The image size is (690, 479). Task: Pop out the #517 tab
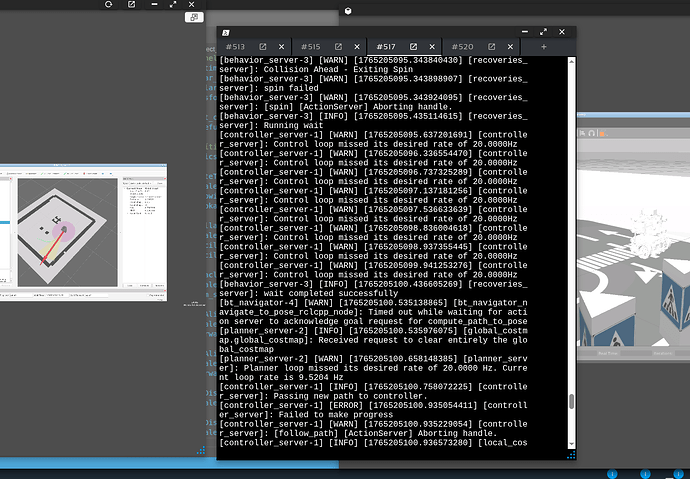coord(415,47)
